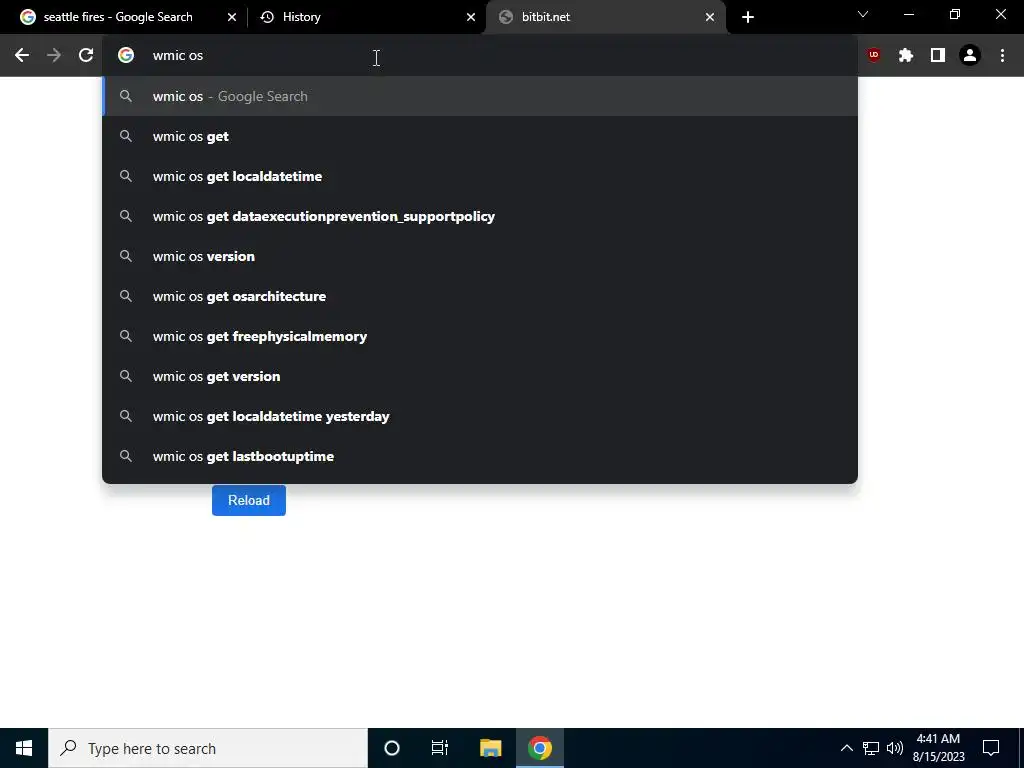Toggle the browser side panel icon
Viewport: 1024px width, 768px height.
coord(938,56)
